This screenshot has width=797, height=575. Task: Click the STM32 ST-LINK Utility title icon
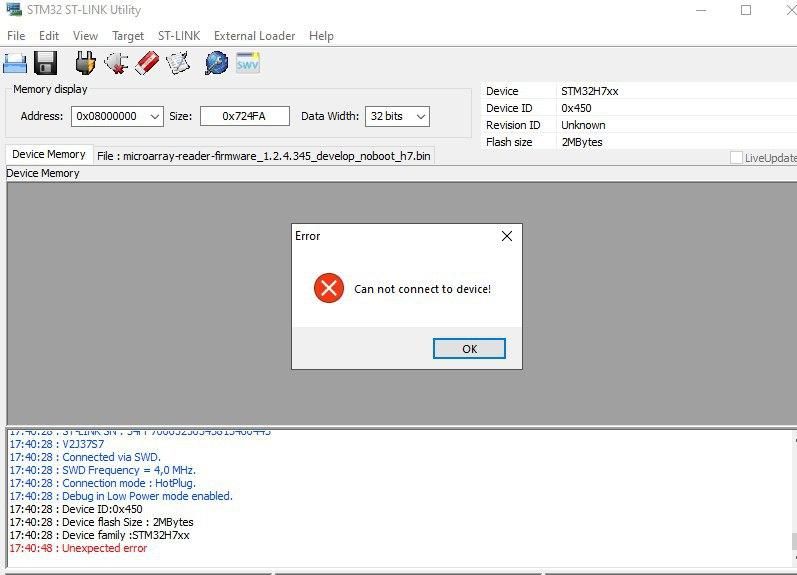(x=14, y=9)
